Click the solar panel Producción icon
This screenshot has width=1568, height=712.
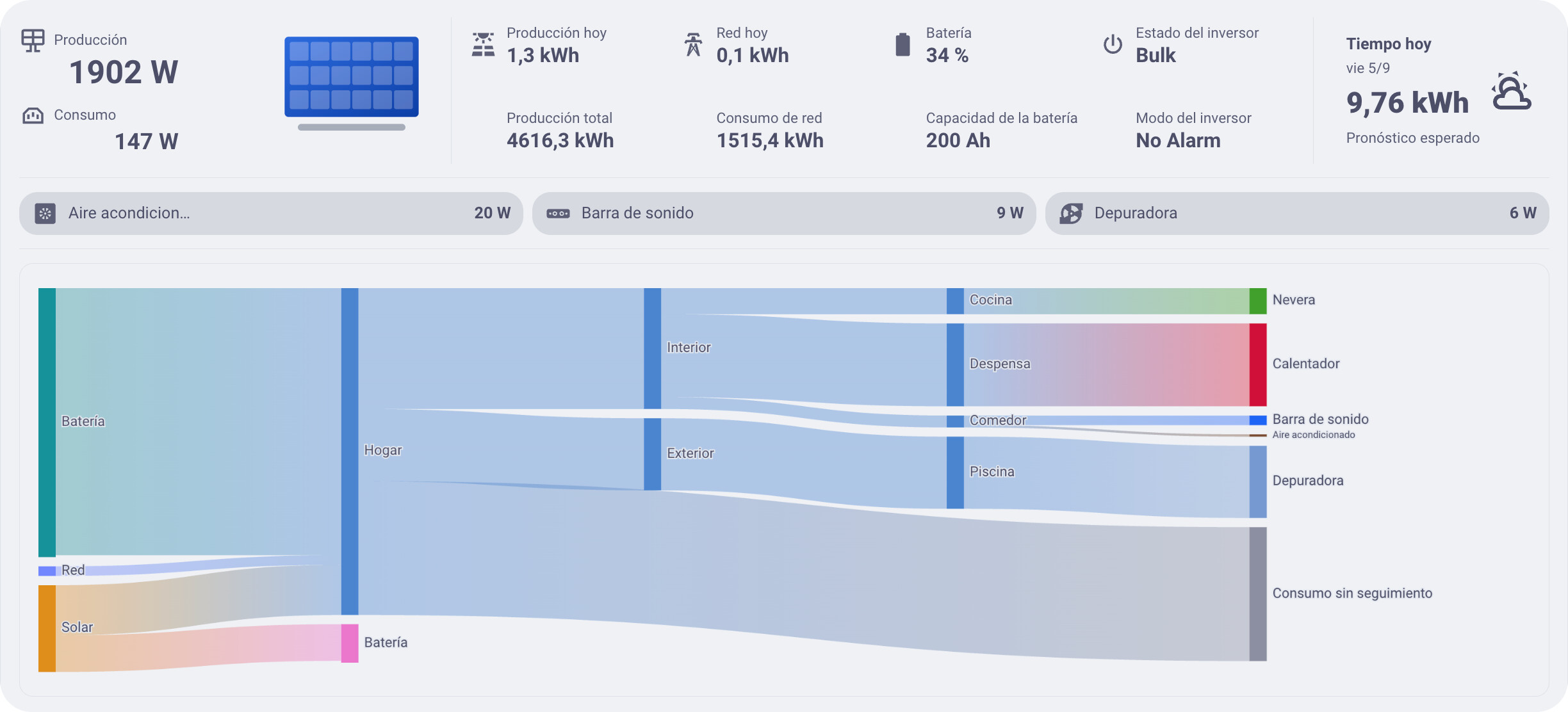pos(33,40)
